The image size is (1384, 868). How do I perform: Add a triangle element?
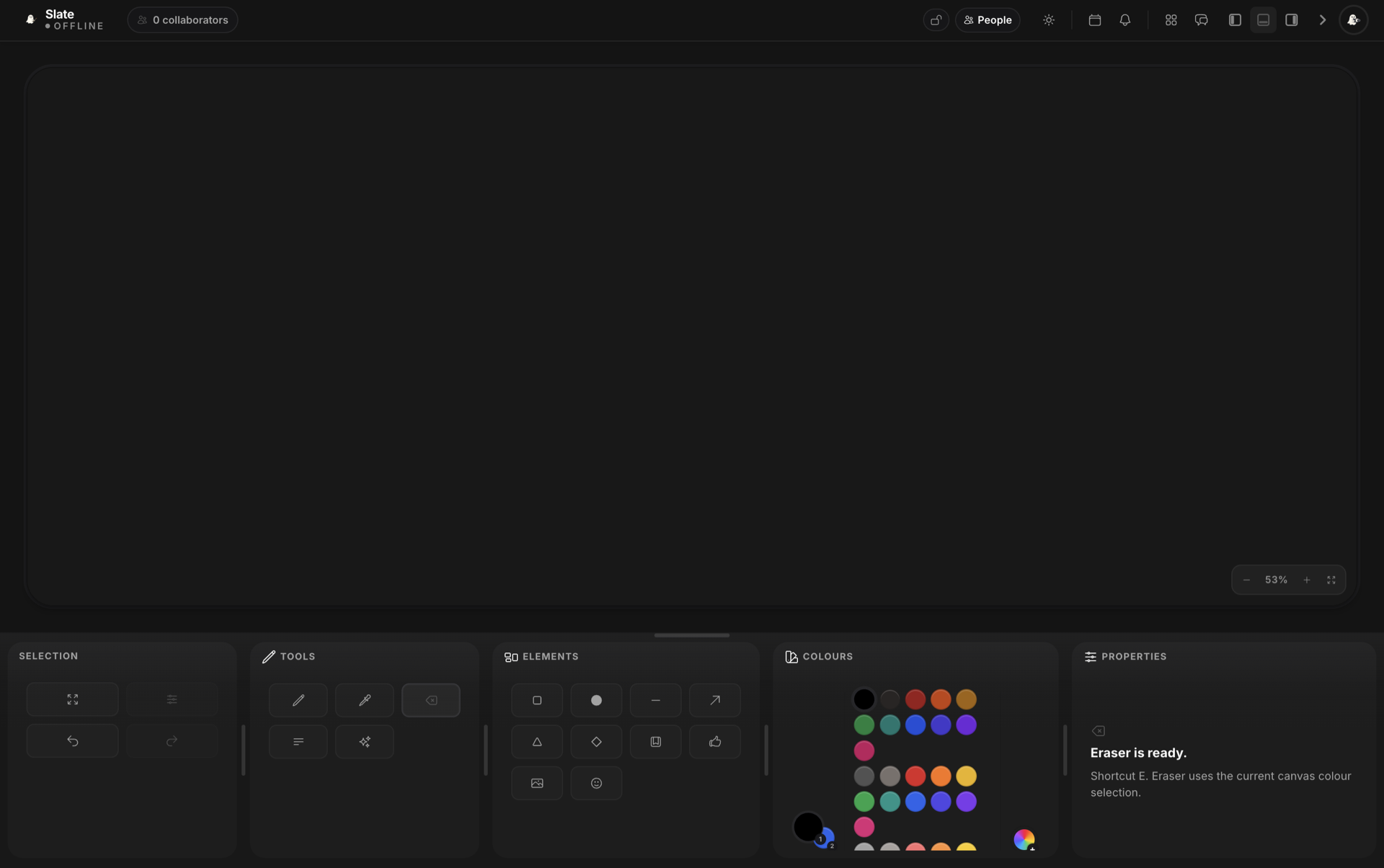(537, 742)
